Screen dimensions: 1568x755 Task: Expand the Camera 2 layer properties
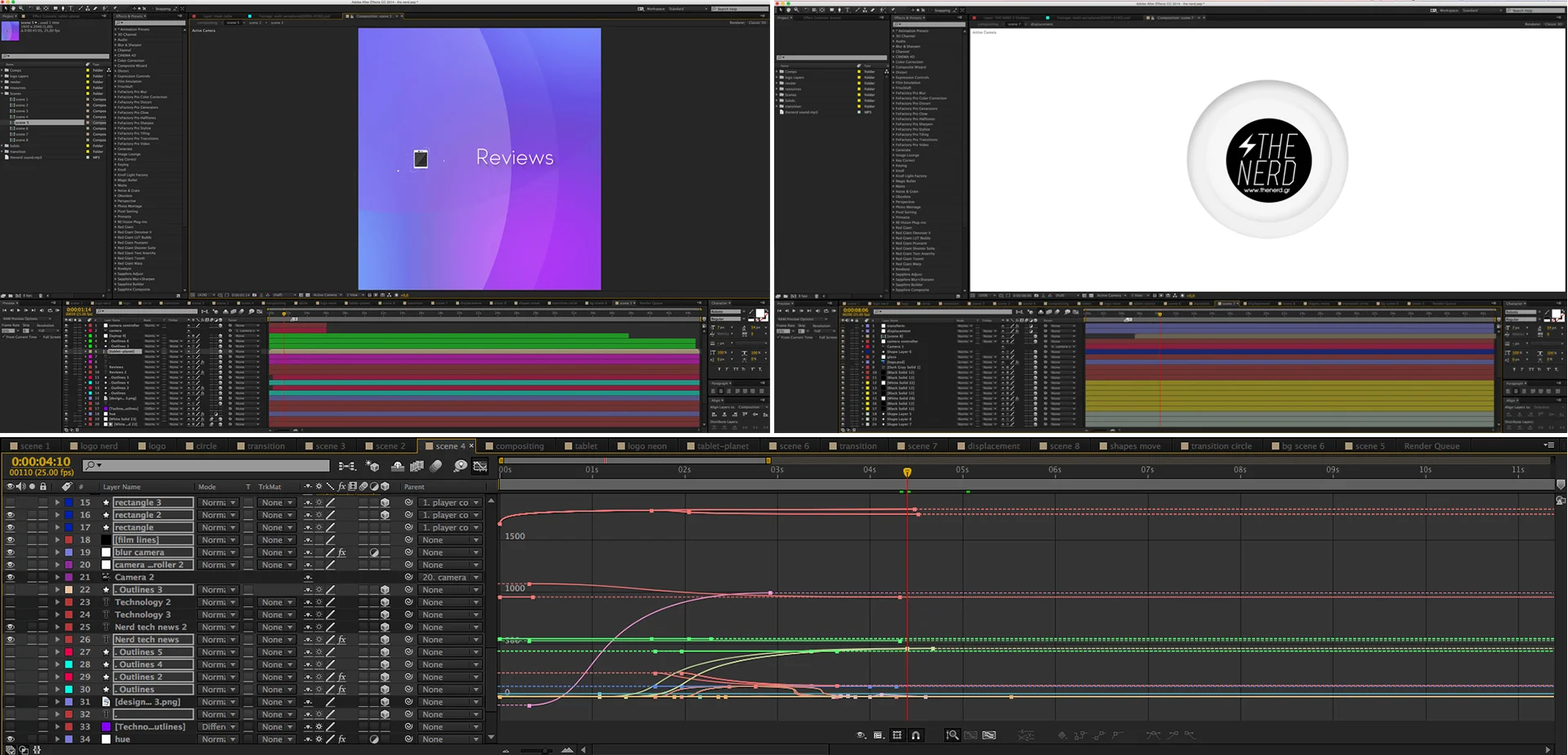(57, 578)
